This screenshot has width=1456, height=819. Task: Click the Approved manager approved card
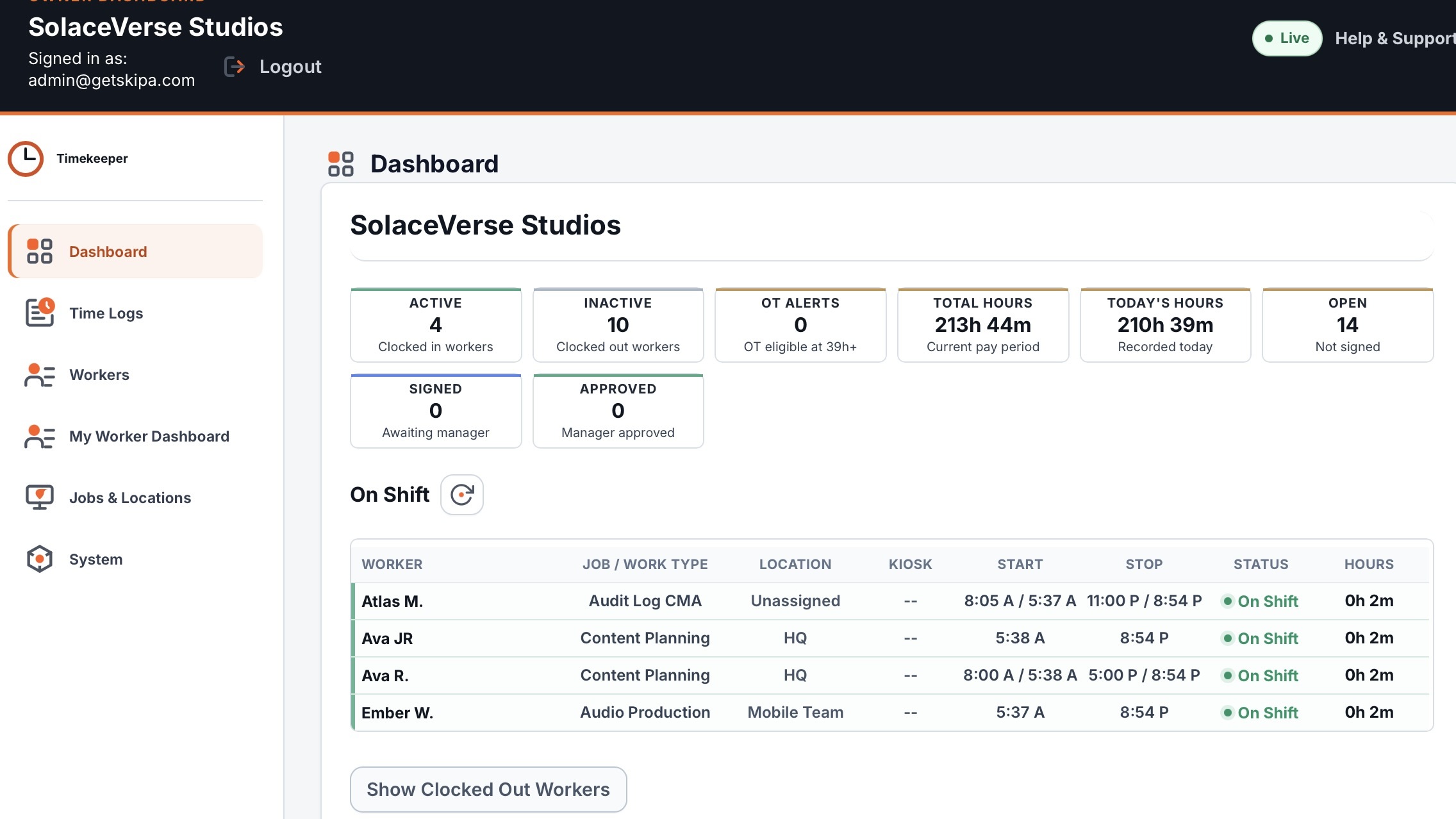618,411
